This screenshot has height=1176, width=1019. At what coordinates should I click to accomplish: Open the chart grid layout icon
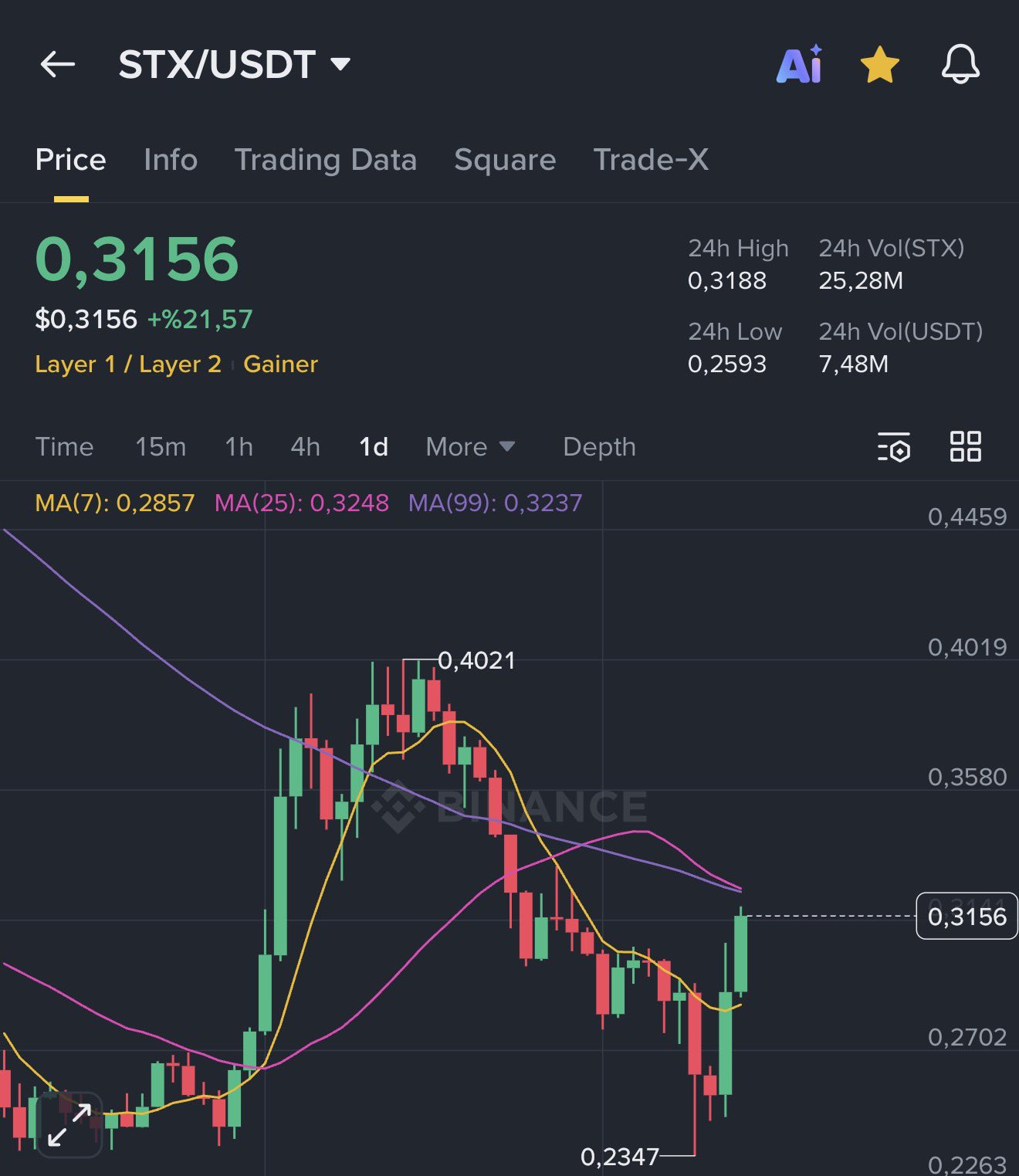click(965, 446)
